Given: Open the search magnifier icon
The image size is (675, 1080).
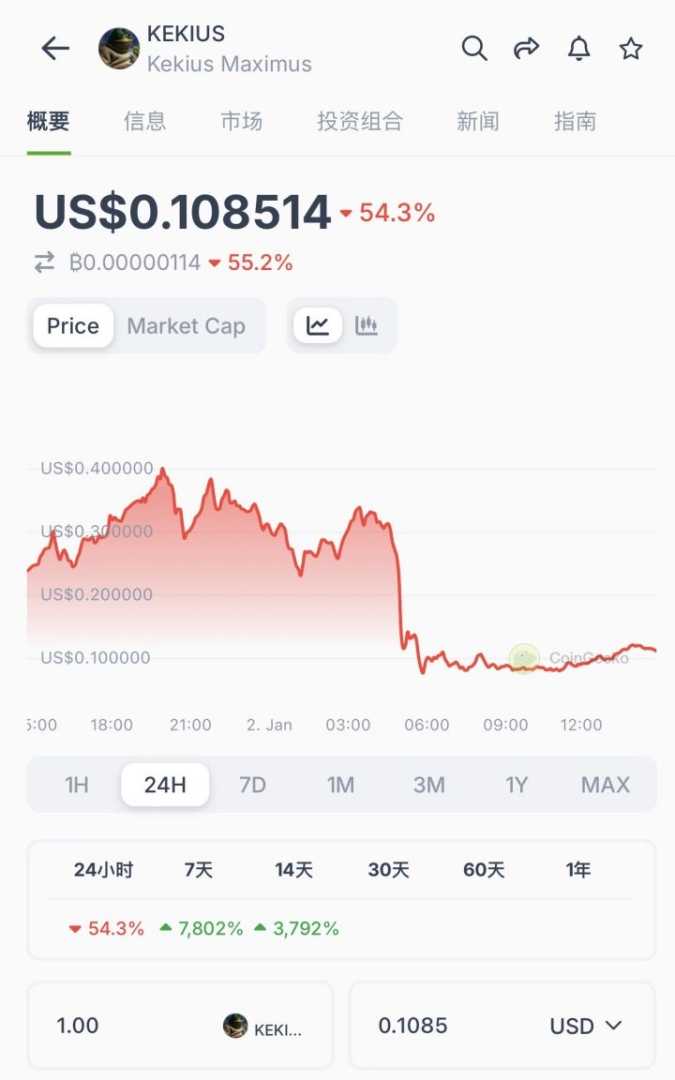Looking at the screenshot, I should (x=474, y=48).
